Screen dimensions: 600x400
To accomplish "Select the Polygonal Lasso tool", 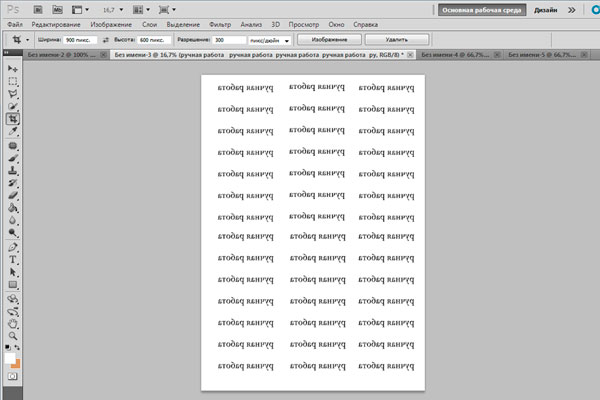I will [13, 94].
